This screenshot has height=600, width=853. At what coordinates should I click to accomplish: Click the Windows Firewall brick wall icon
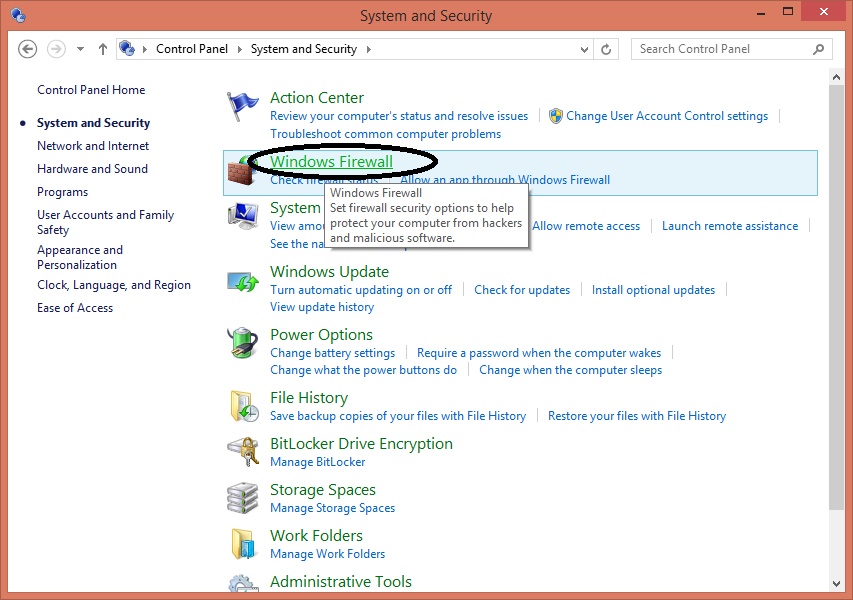pos(240,172)
